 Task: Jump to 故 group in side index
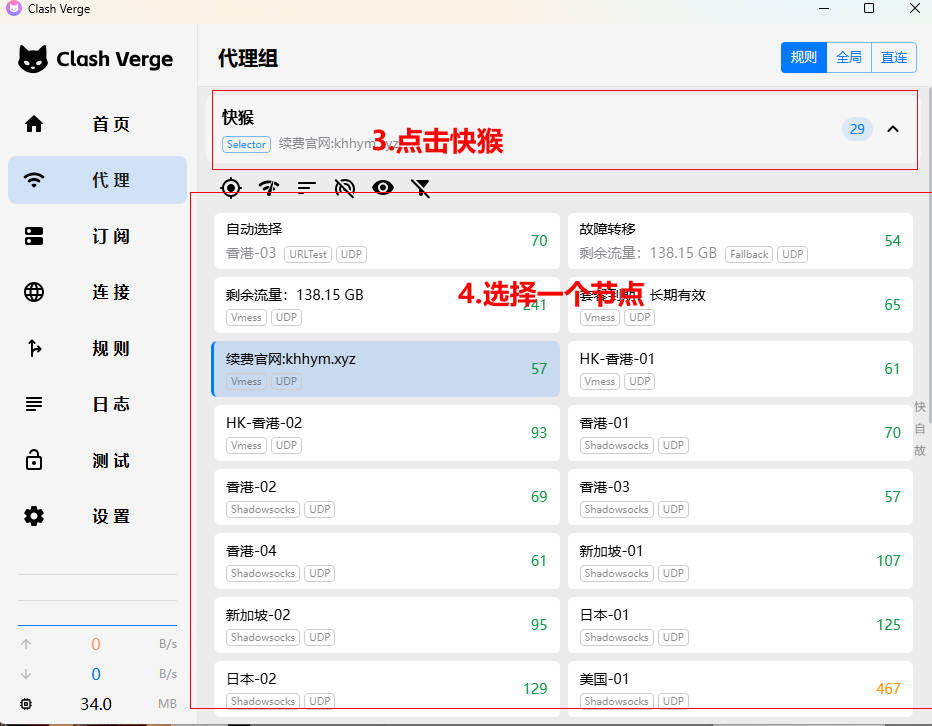coord(920,451)
